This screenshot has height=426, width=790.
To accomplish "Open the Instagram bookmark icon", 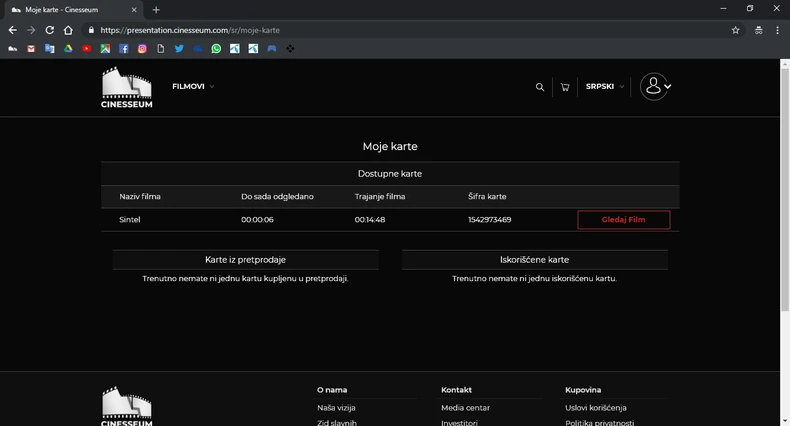I will pyautogui.click(x=142, y=48).
